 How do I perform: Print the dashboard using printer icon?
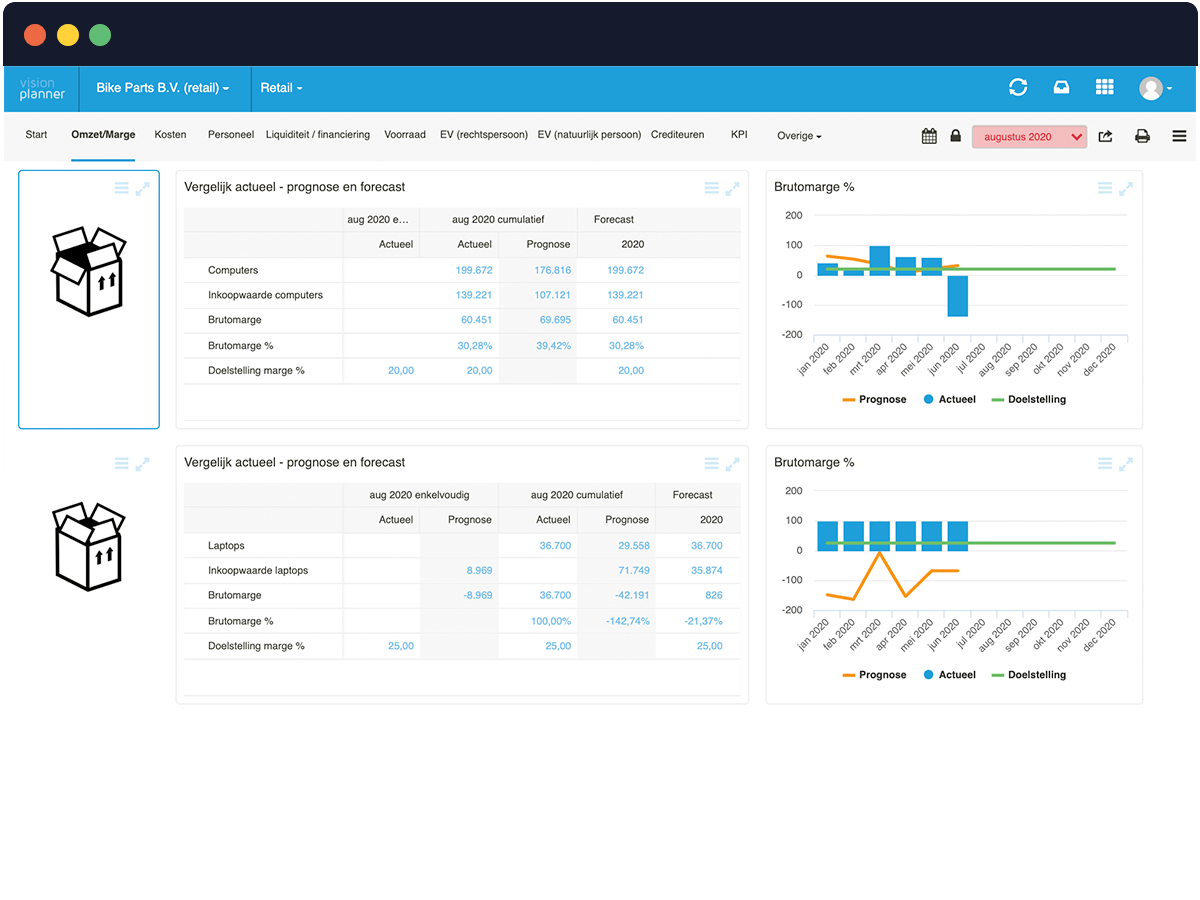[x=1142, y=136]
